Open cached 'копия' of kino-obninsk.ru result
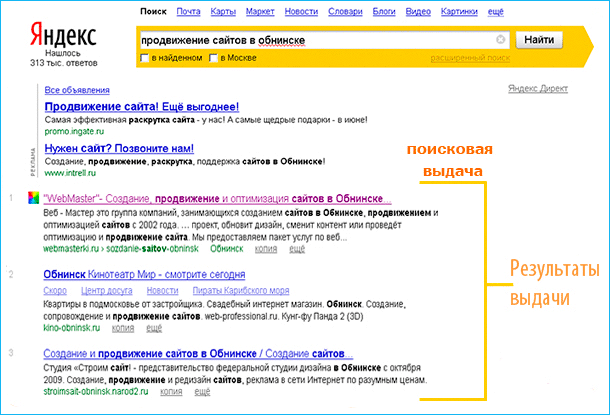610x415 pixels. (123, 328)
